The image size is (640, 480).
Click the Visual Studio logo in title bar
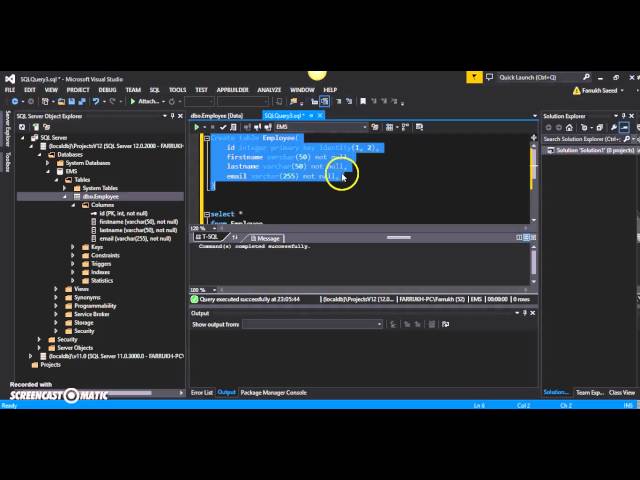[x=10, y=79]
